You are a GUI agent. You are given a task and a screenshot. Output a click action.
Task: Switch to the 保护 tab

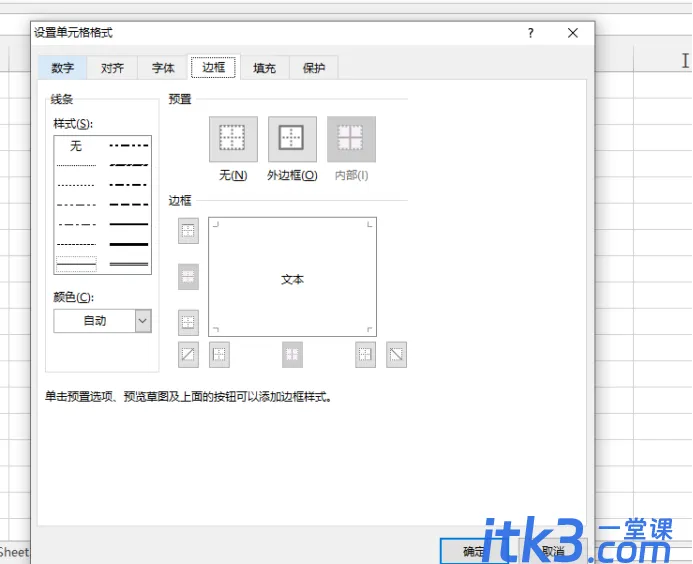(x=314, y=68)
